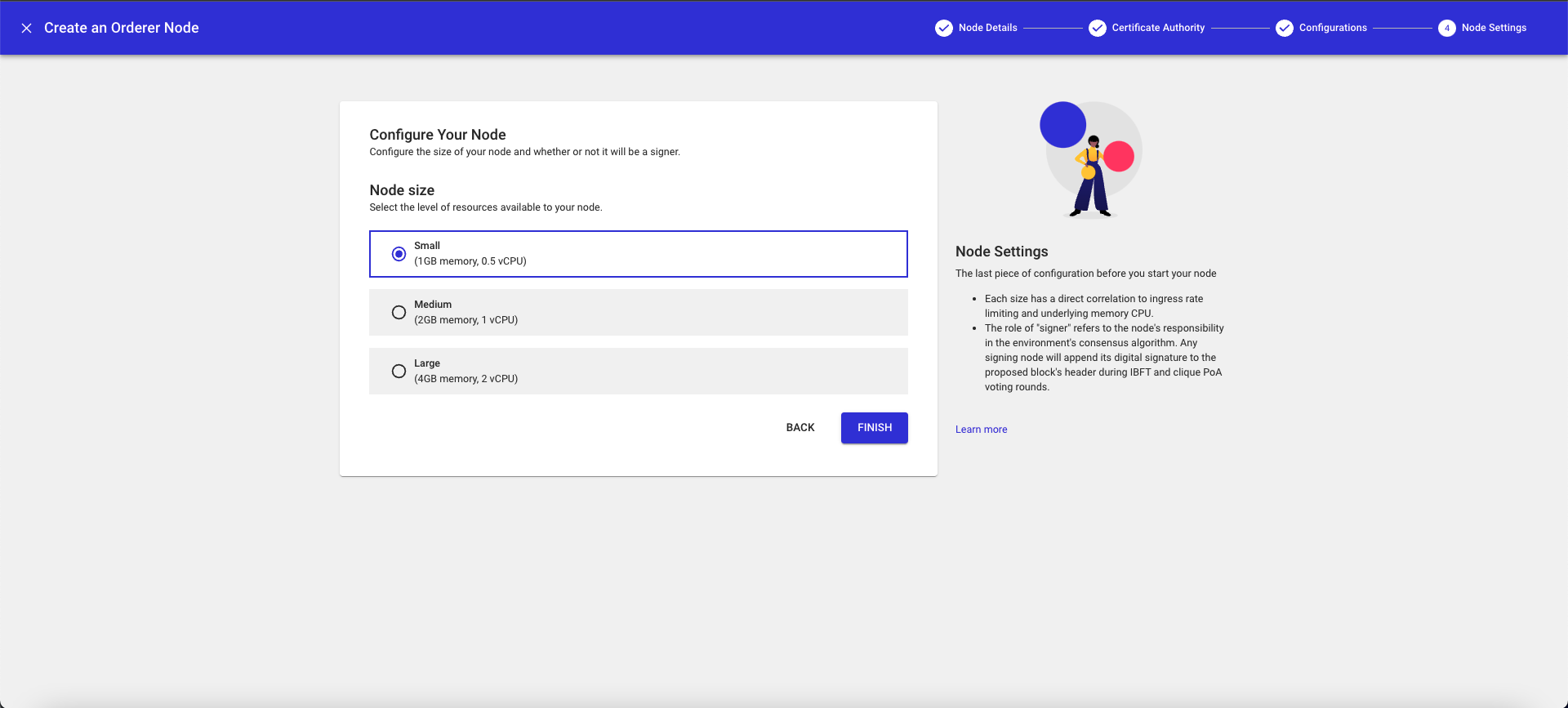
Task: Click 'The last piece of configuration' text
Action: click(1085, 274)
